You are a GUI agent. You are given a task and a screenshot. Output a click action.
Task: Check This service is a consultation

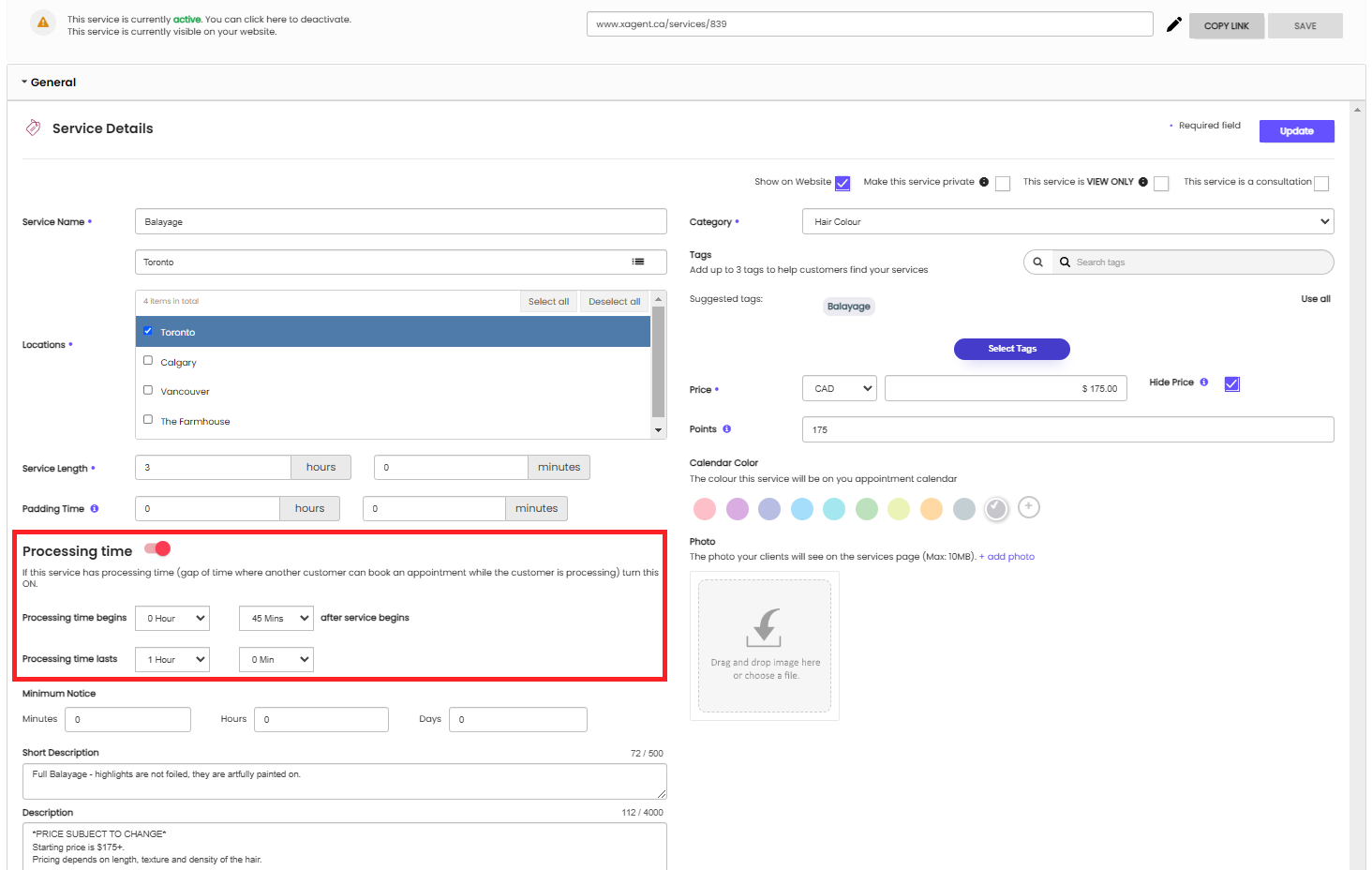pos(1321,184)
